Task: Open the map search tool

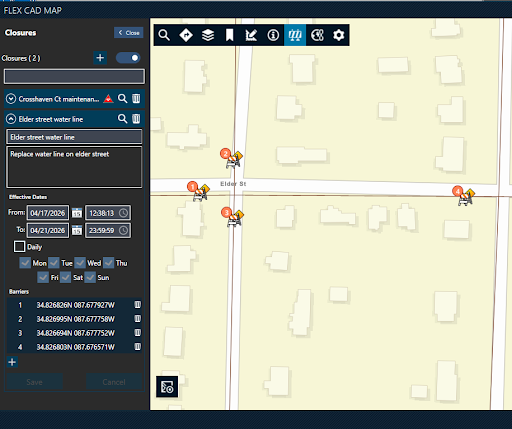Action: pos(164,35)
